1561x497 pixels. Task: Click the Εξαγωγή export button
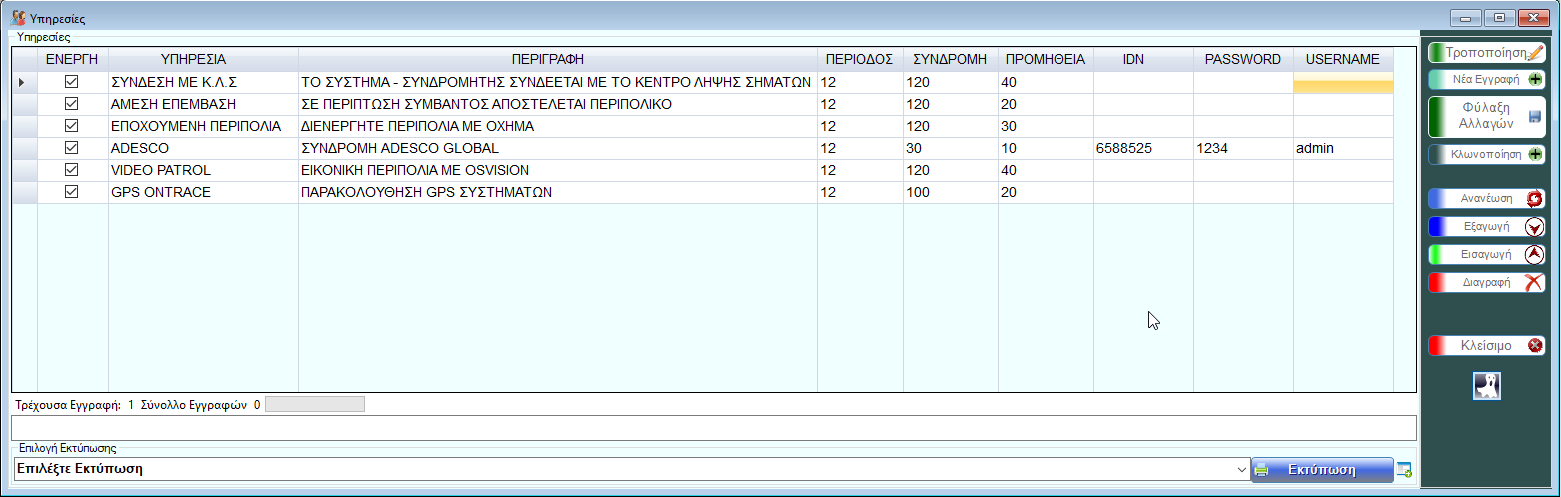click(x=1486, y=227)
